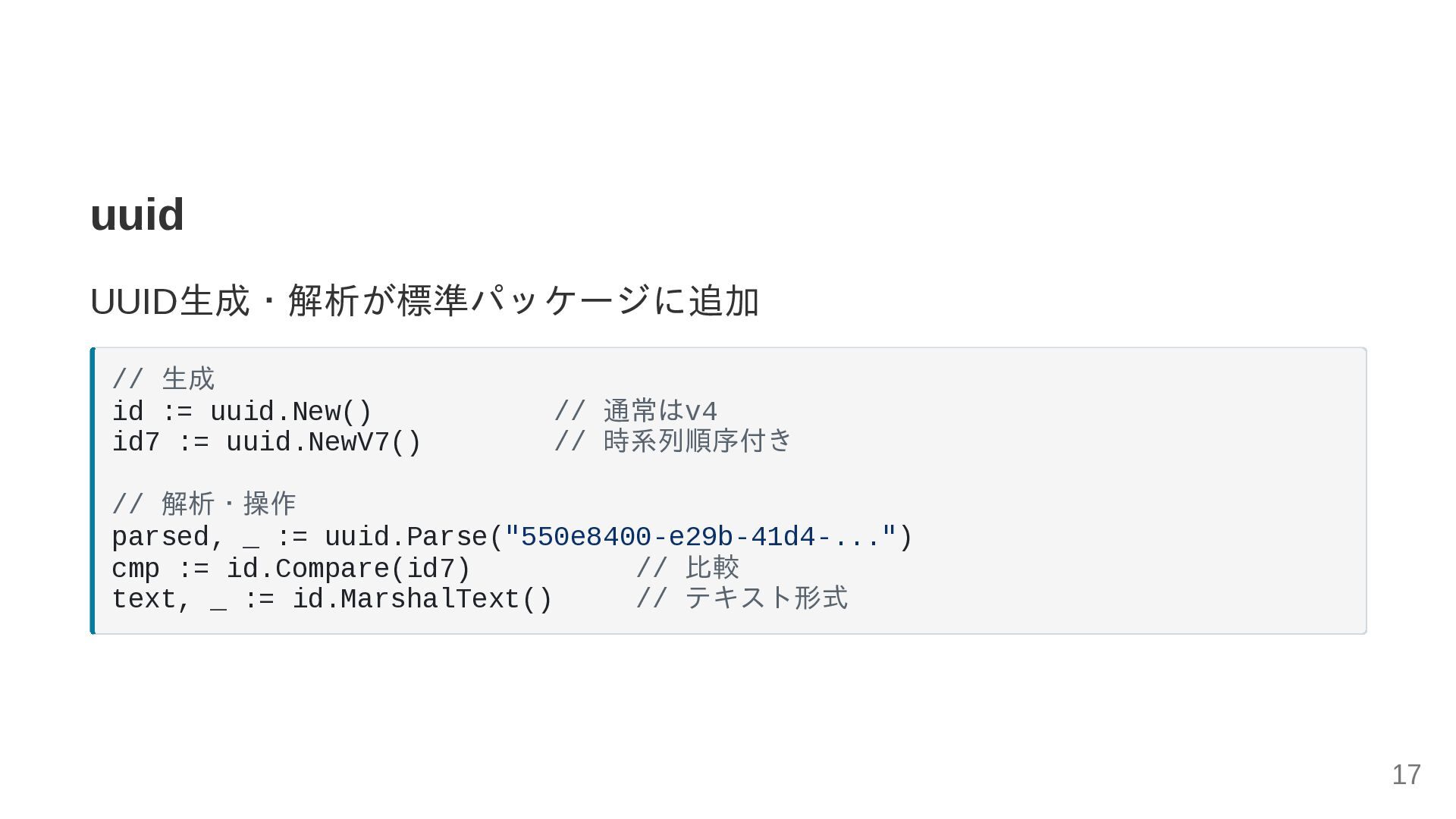Click the "550e8400-e29b-41d4-..." string literal

[x=701, y=537]
